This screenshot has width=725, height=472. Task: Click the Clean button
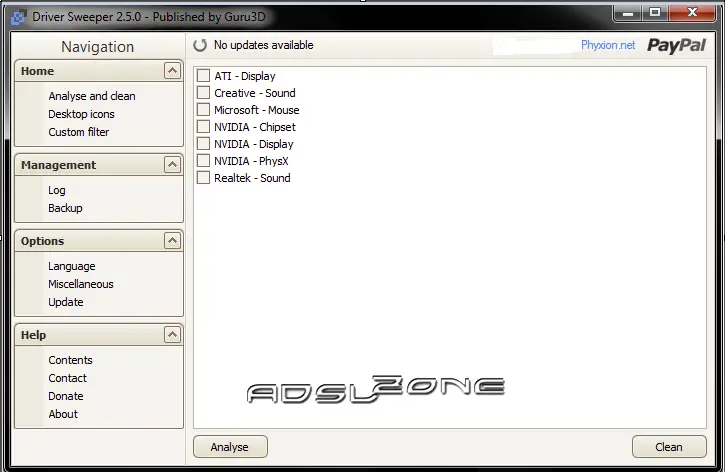pyautogui.click(x=669, y=447)
